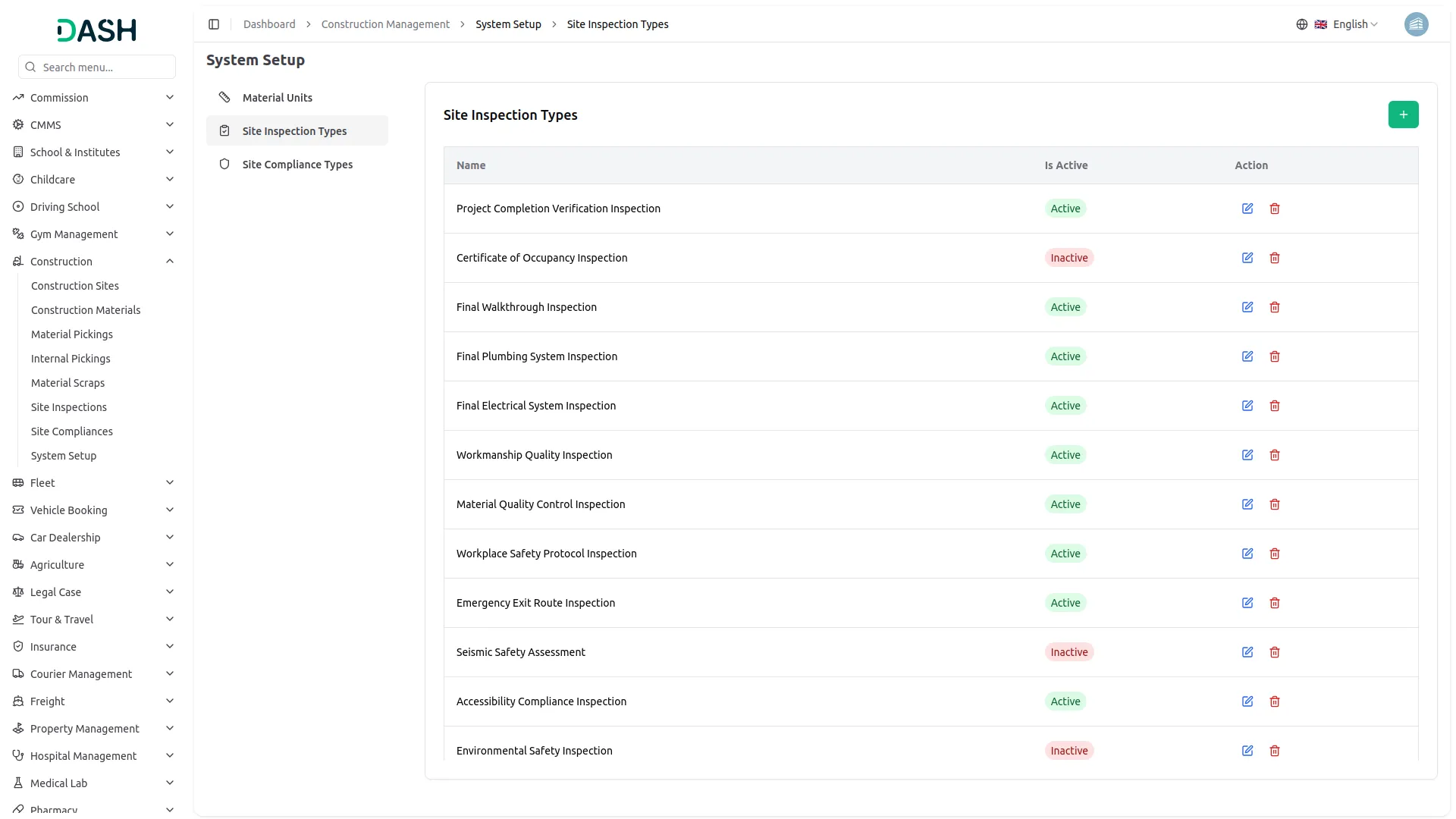The height and width of the screenshot is (819, 1456).
Task: Edit the Seismic Safety Assessment entry
Action: (1247, 652)
